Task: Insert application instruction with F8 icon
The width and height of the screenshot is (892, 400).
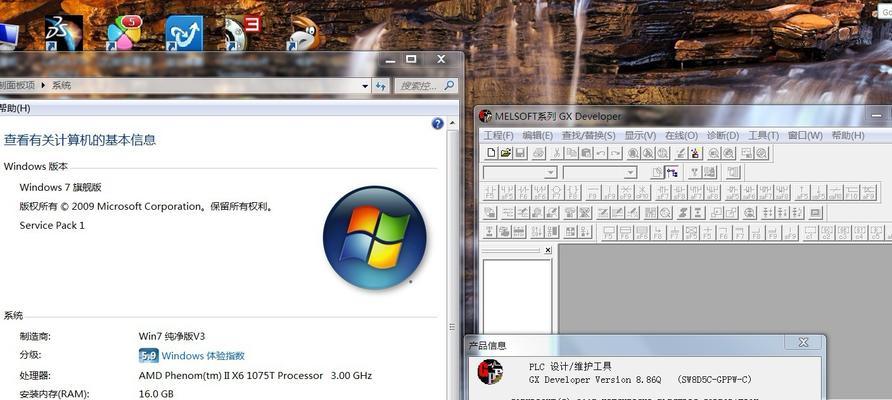Action: pos(572,192)
